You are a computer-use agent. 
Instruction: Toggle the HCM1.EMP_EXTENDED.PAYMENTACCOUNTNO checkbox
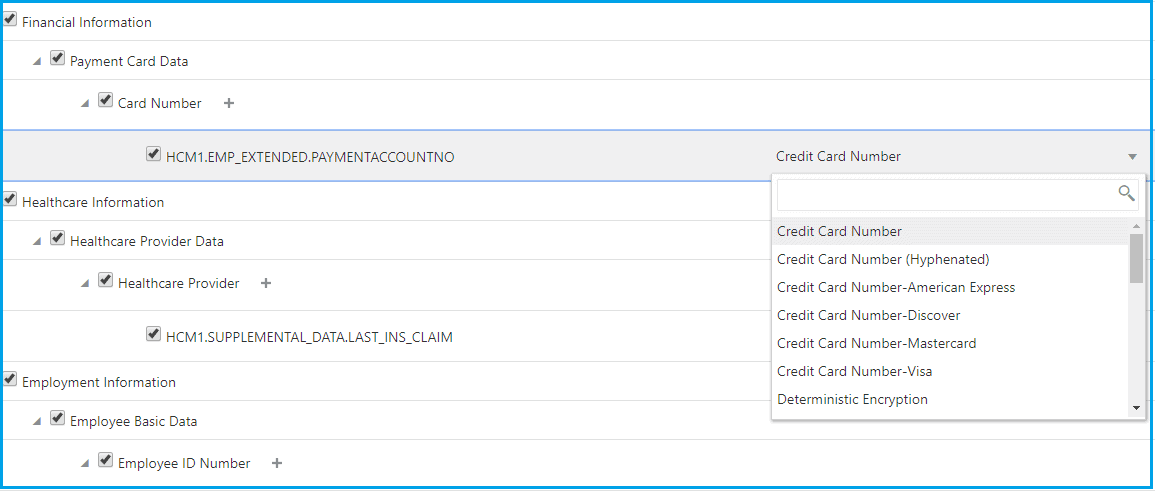coord(153,155)
